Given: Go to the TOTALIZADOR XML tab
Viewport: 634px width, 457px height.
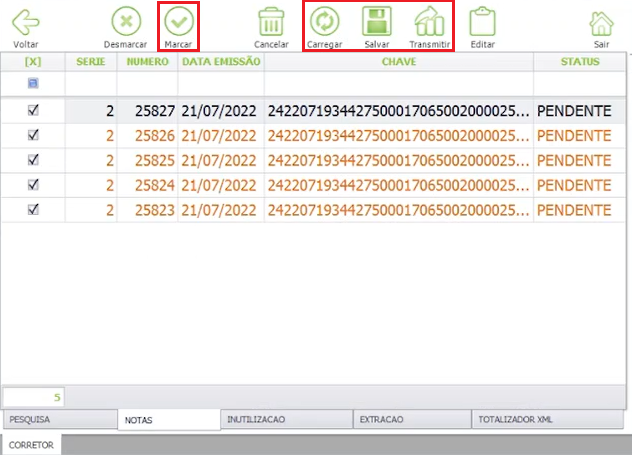Looking at the screenshot, I should pyautogui.click(x=548, y=419).
